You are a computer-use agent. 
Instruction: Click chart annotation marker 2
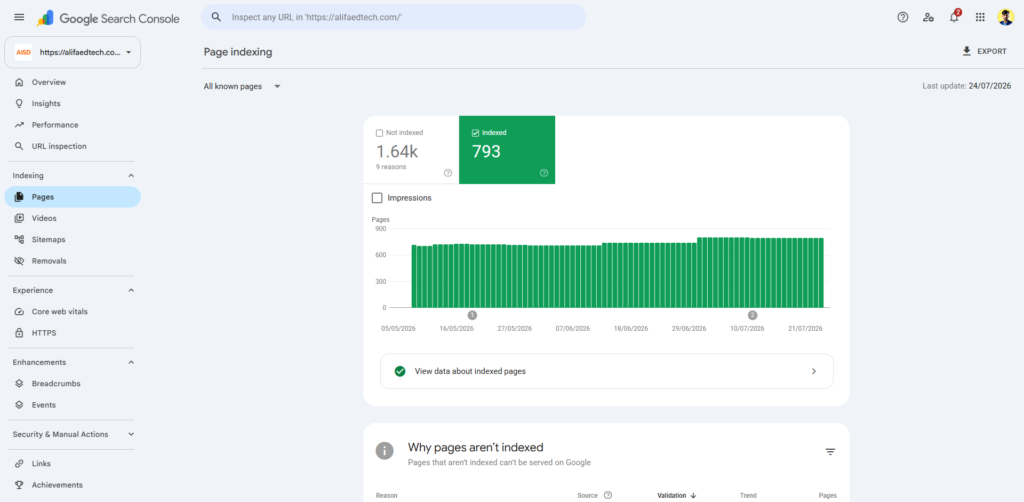tap(752, 315)
